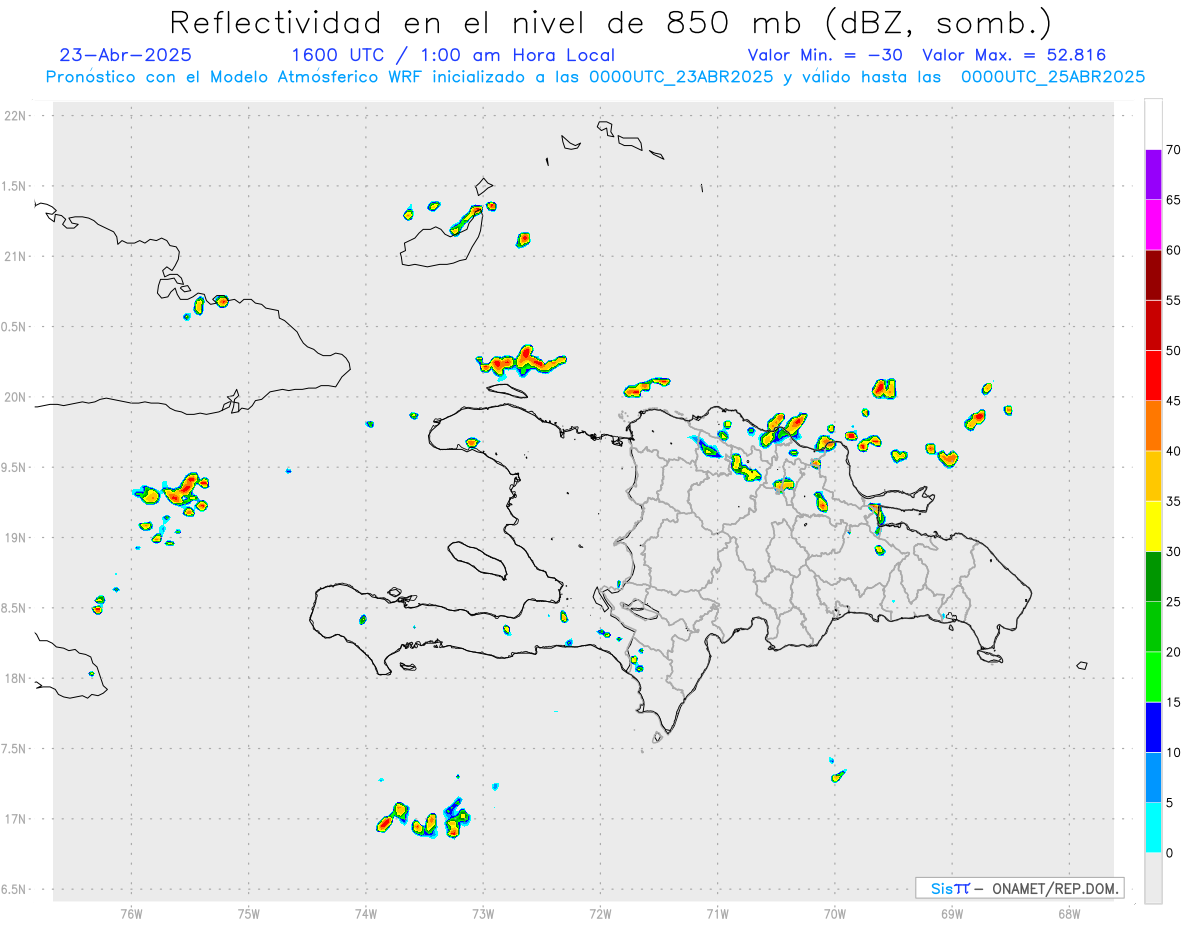This screenshot has height=927, width=1200.
Task: Click the dark maroon 55-60 dBZ swatch
Action: pyautogui.click(x=1153, y=275)
